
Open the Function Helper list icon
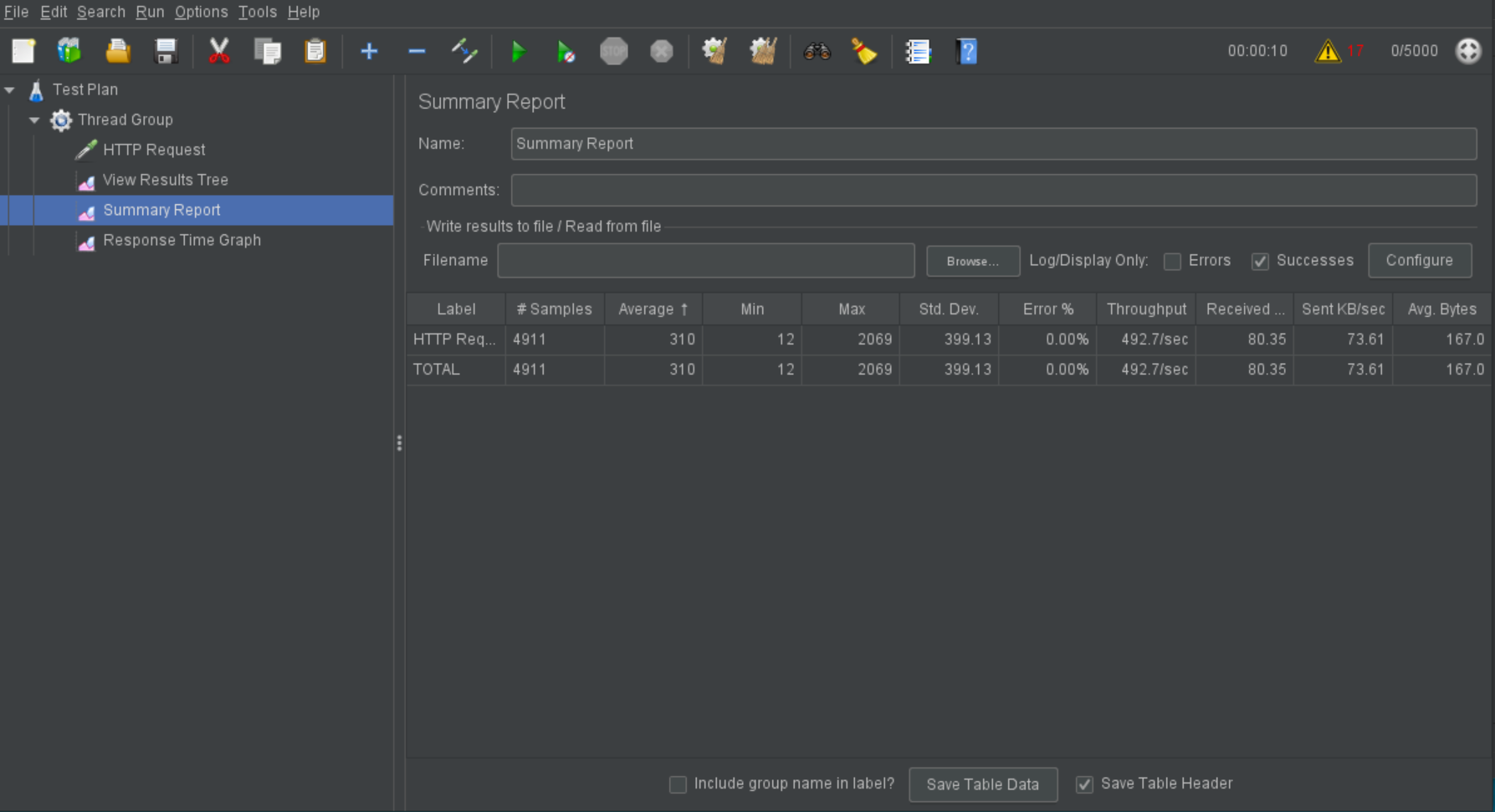[x=918, y=51]
